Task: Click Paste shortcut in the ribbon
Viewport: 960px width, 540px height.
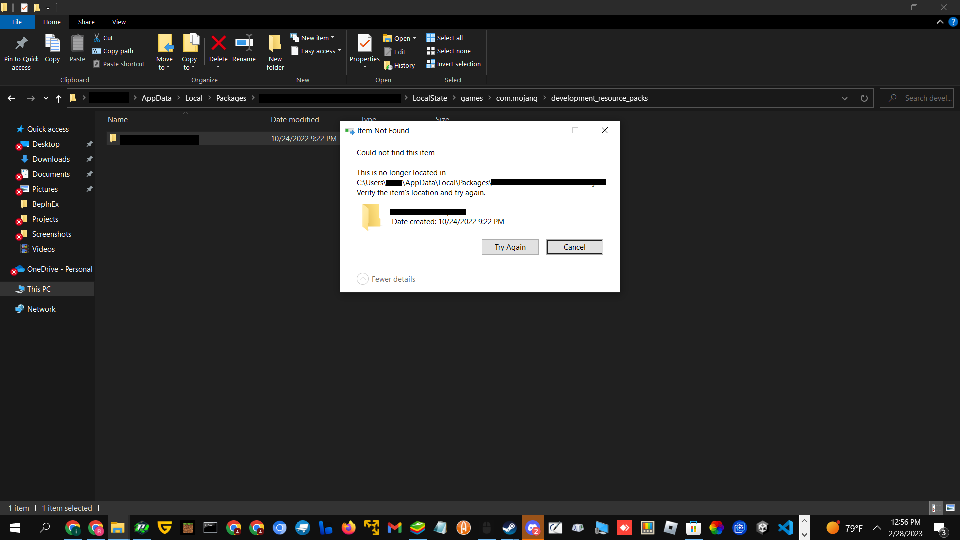Action: [118, 64]
